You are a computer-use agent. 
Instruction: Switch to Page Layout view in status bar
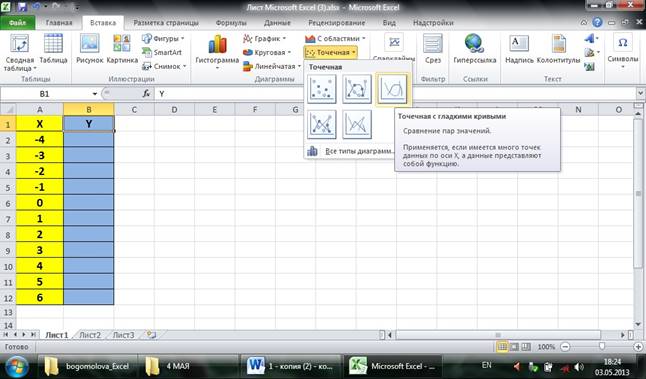(514, 347)
